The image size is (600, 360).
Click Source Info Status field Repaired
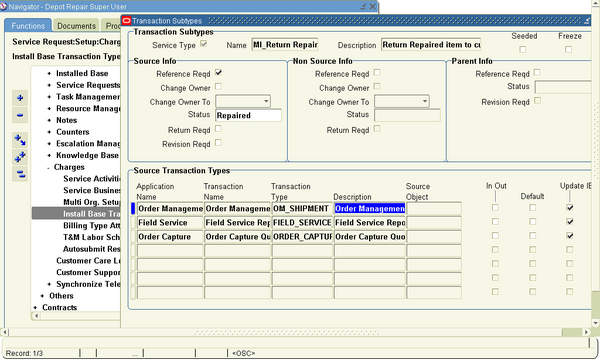pyautogui.click(x=248, y=115)
